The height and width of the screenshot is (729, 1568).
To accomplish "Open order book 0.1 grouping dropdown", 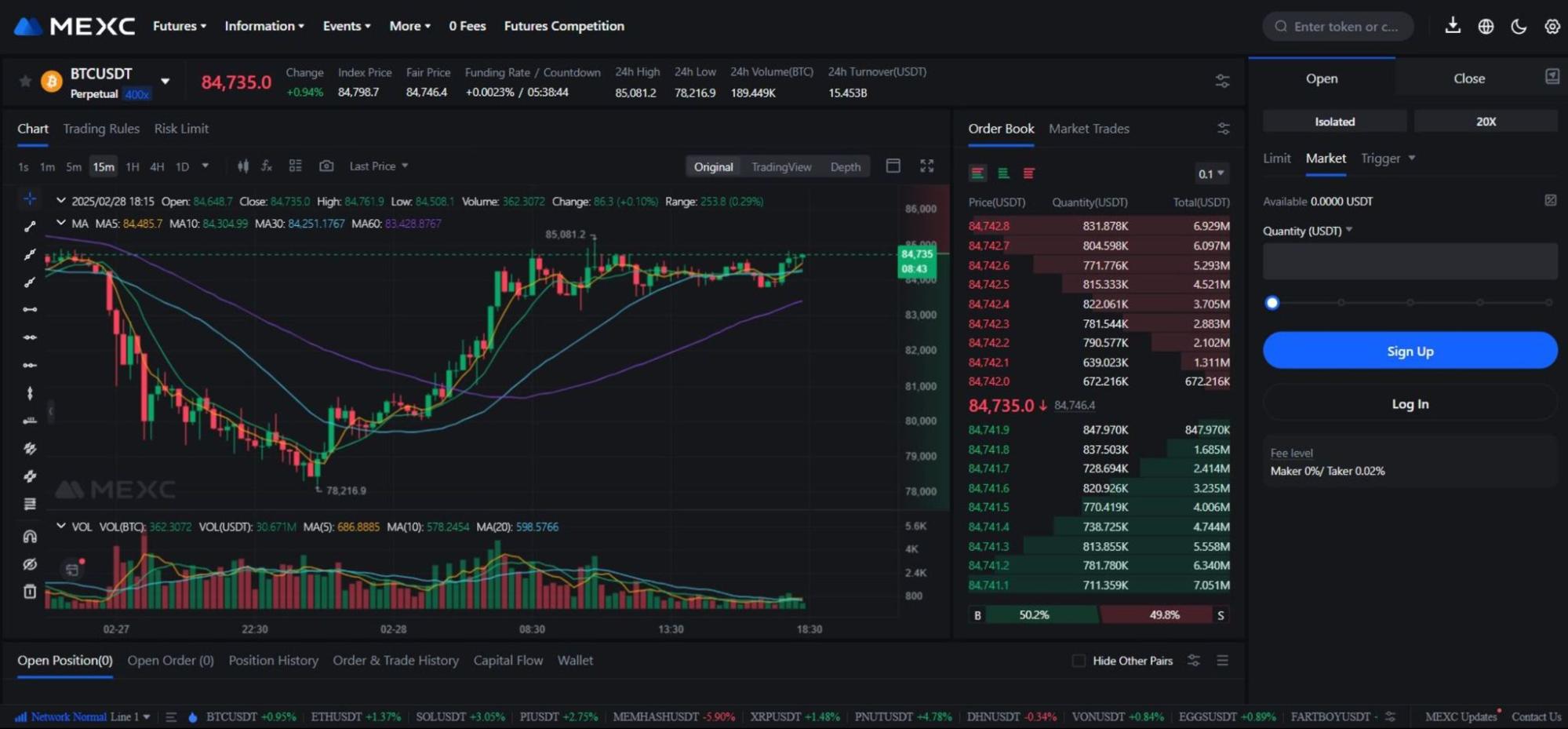I will [1210, 173].
